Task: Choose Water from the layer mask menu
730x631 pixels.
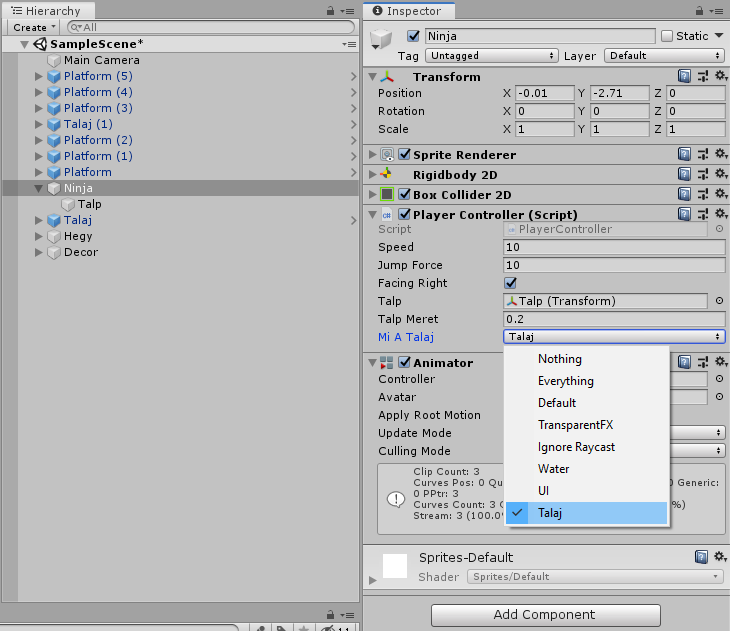Action: point(553,469)
